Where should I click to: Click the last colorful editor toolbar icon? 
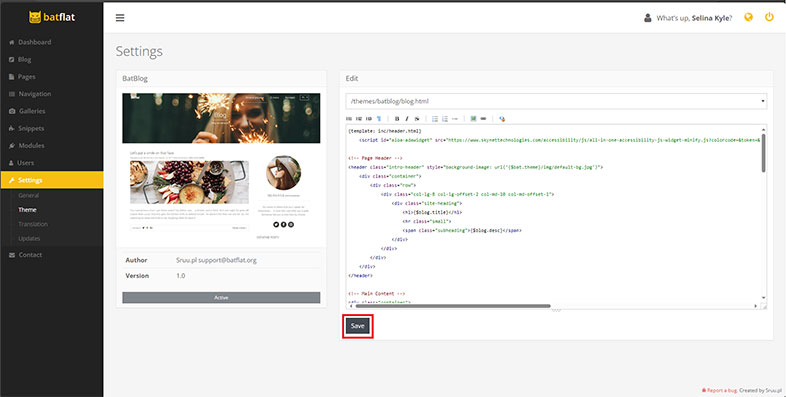coord(502,119)
